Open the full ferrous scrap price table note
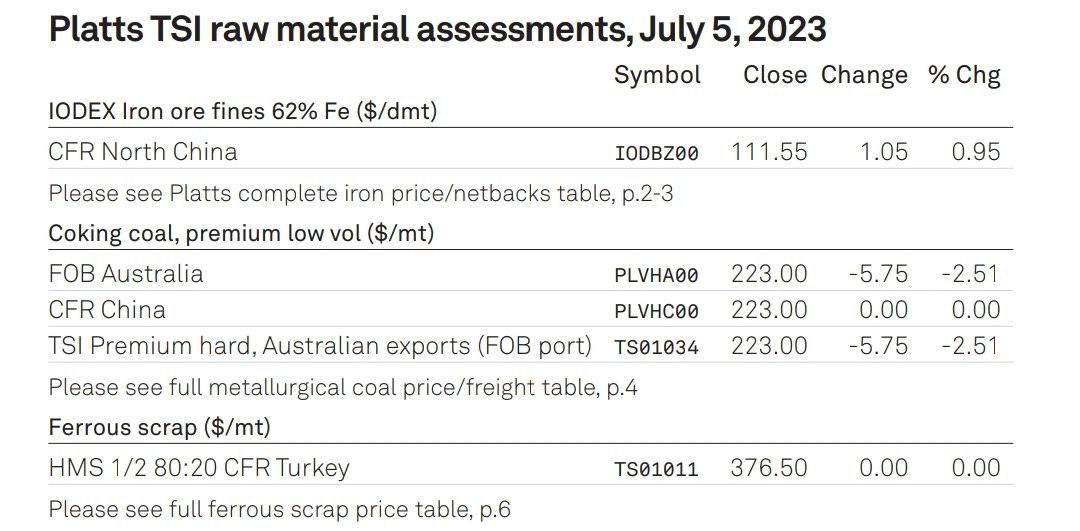Screen dimensions: 1080x531 (x=280, y=510)
